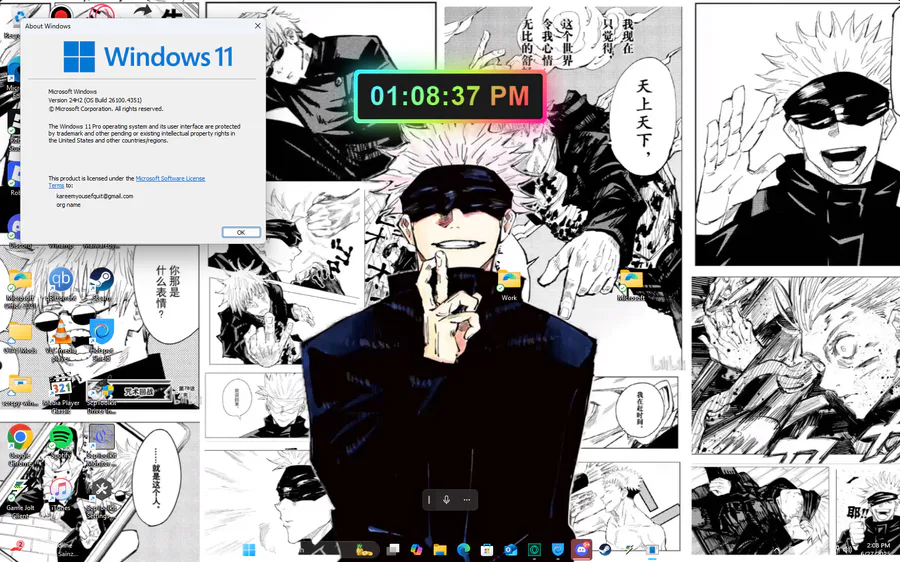Open Media Player Classic desktop shortcut
Viewport: 900px width, 562px height.
(61, 394)
